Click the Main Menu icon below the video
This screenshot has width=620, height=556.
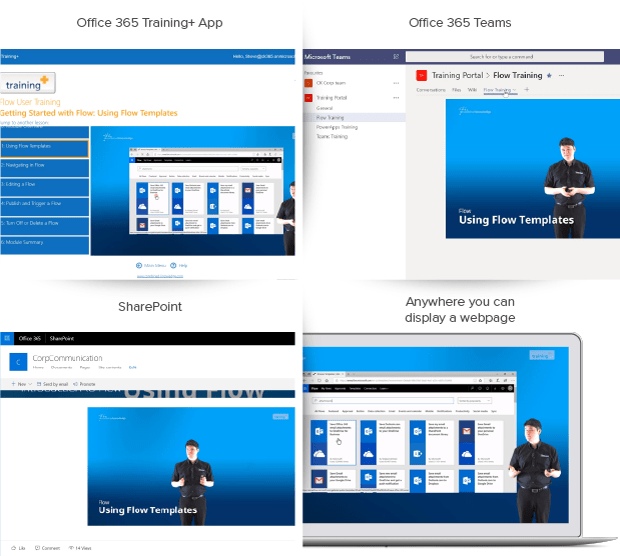coord(139,265)
